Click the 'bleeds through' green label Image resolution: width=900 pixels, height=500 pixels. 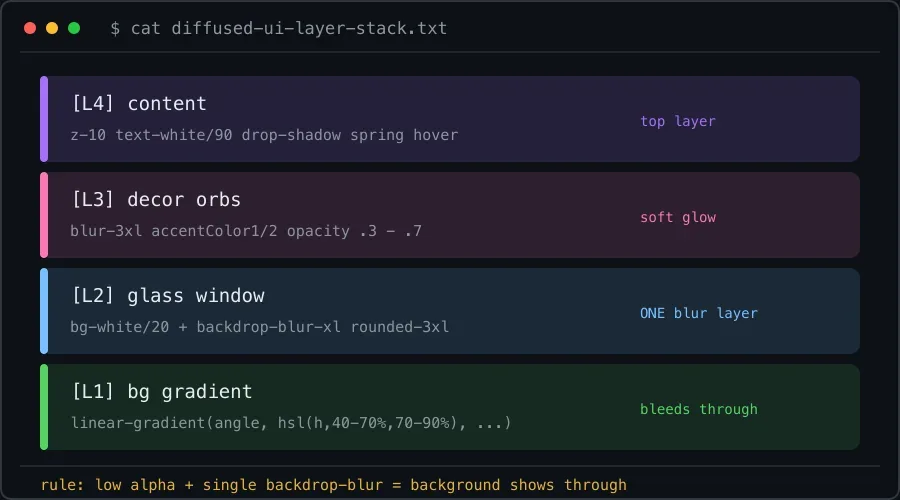click(699, 409)
